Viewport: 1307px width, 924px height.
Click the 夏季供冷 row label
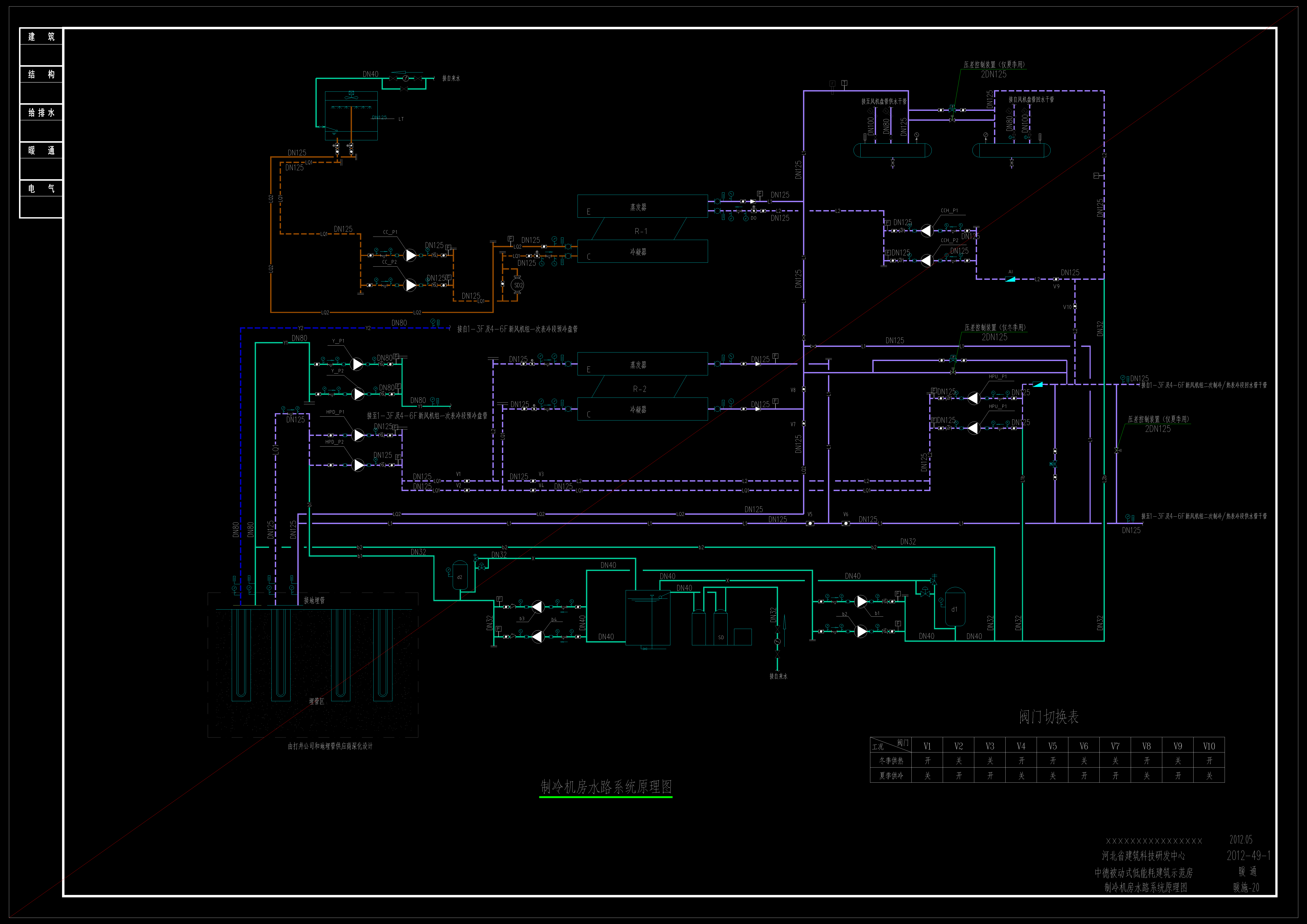point(891,775)
